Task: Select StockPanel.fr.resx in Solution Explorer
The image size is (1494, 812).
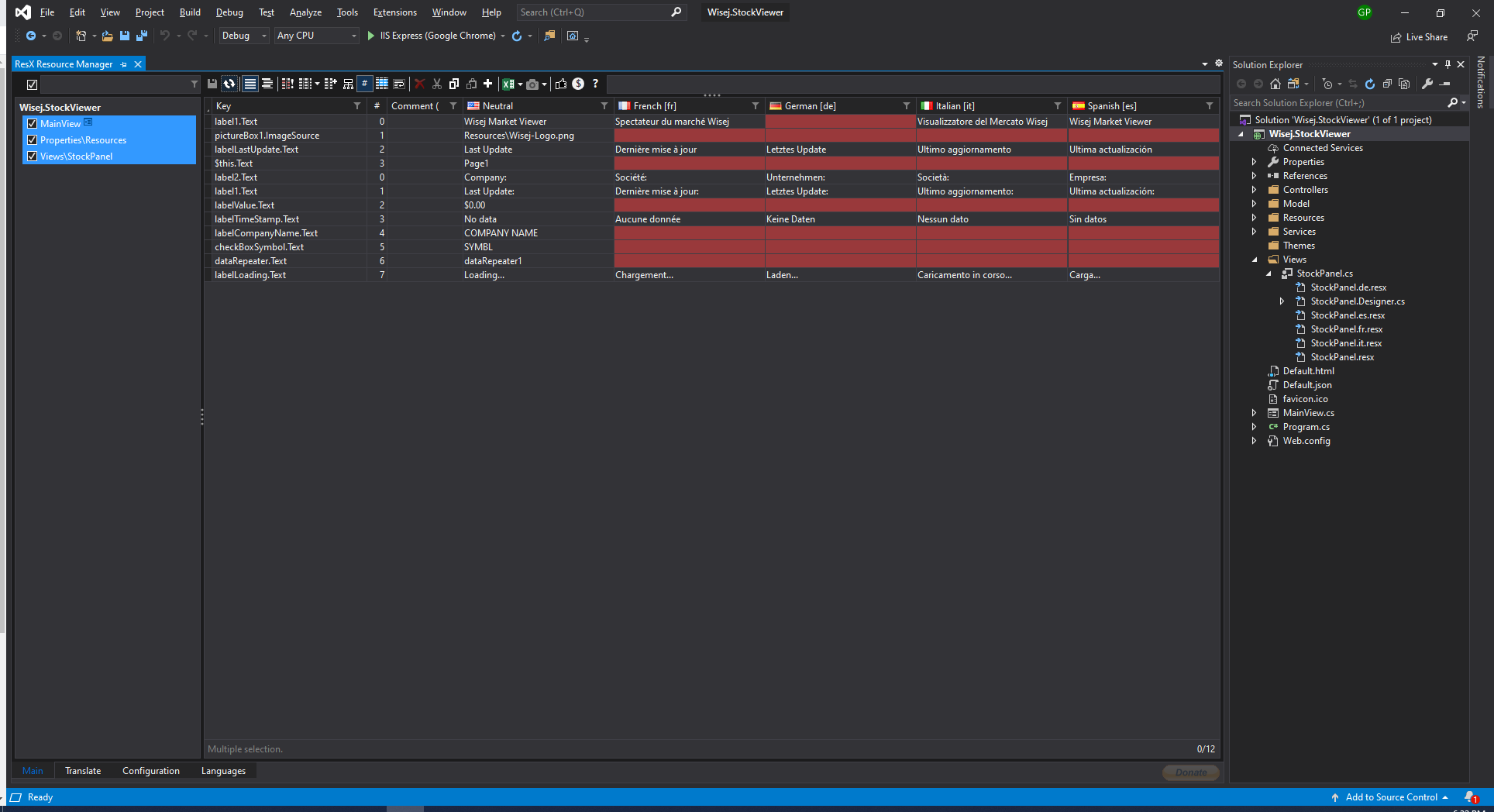Action: tap(1346, 329)
